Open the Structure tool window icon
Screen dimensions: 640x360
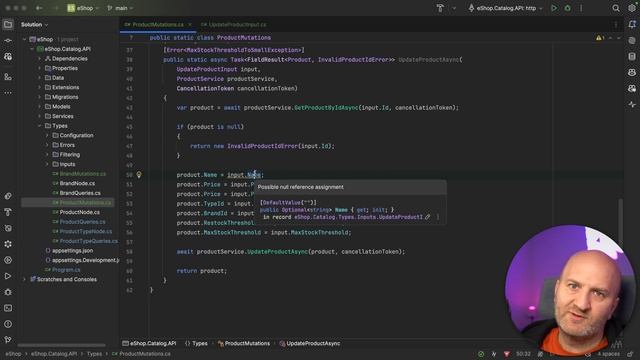click(8, 76)
